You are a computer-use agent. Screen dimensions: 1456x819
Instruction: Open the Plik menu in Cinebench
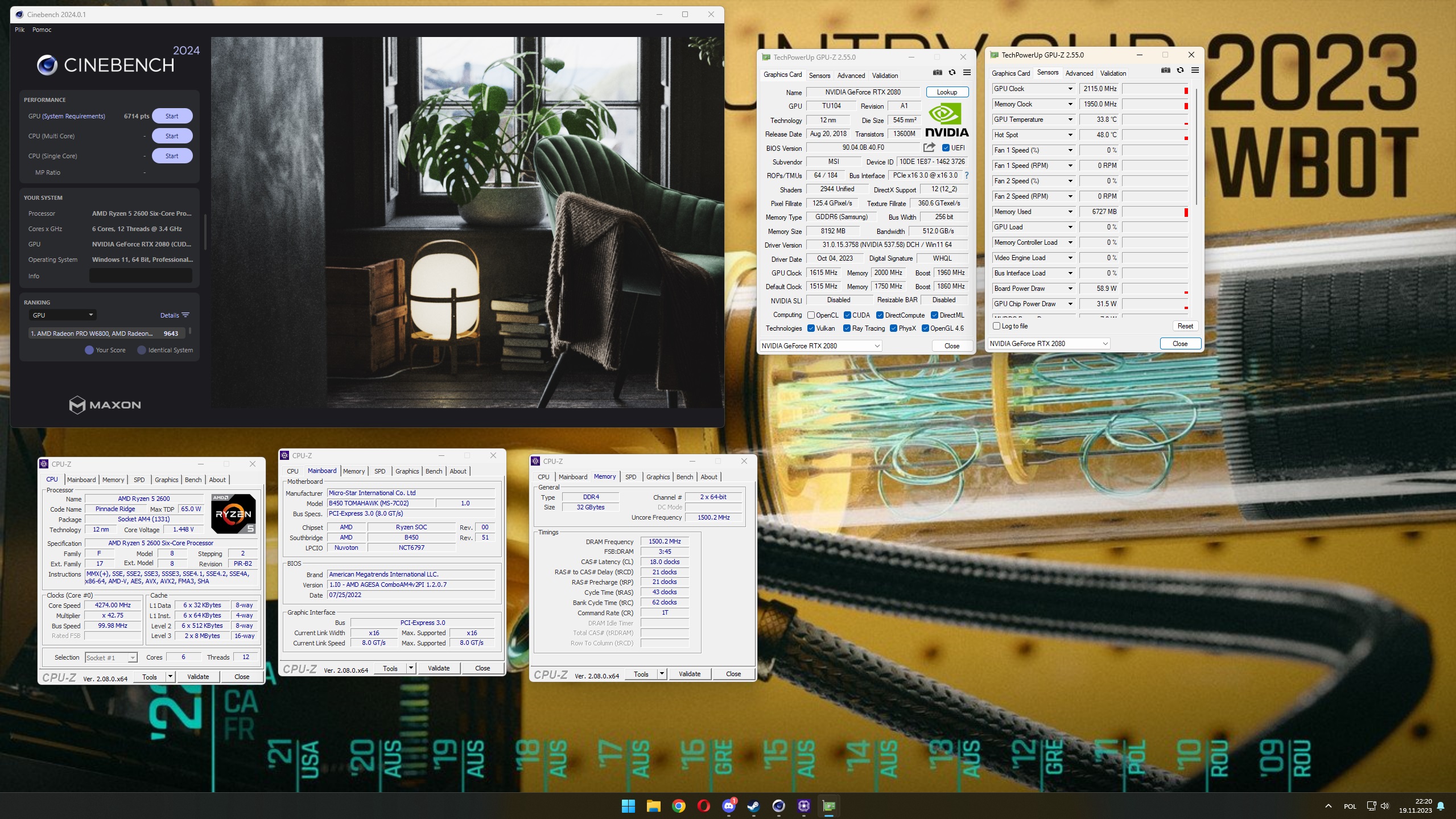[x=19, y=30]
